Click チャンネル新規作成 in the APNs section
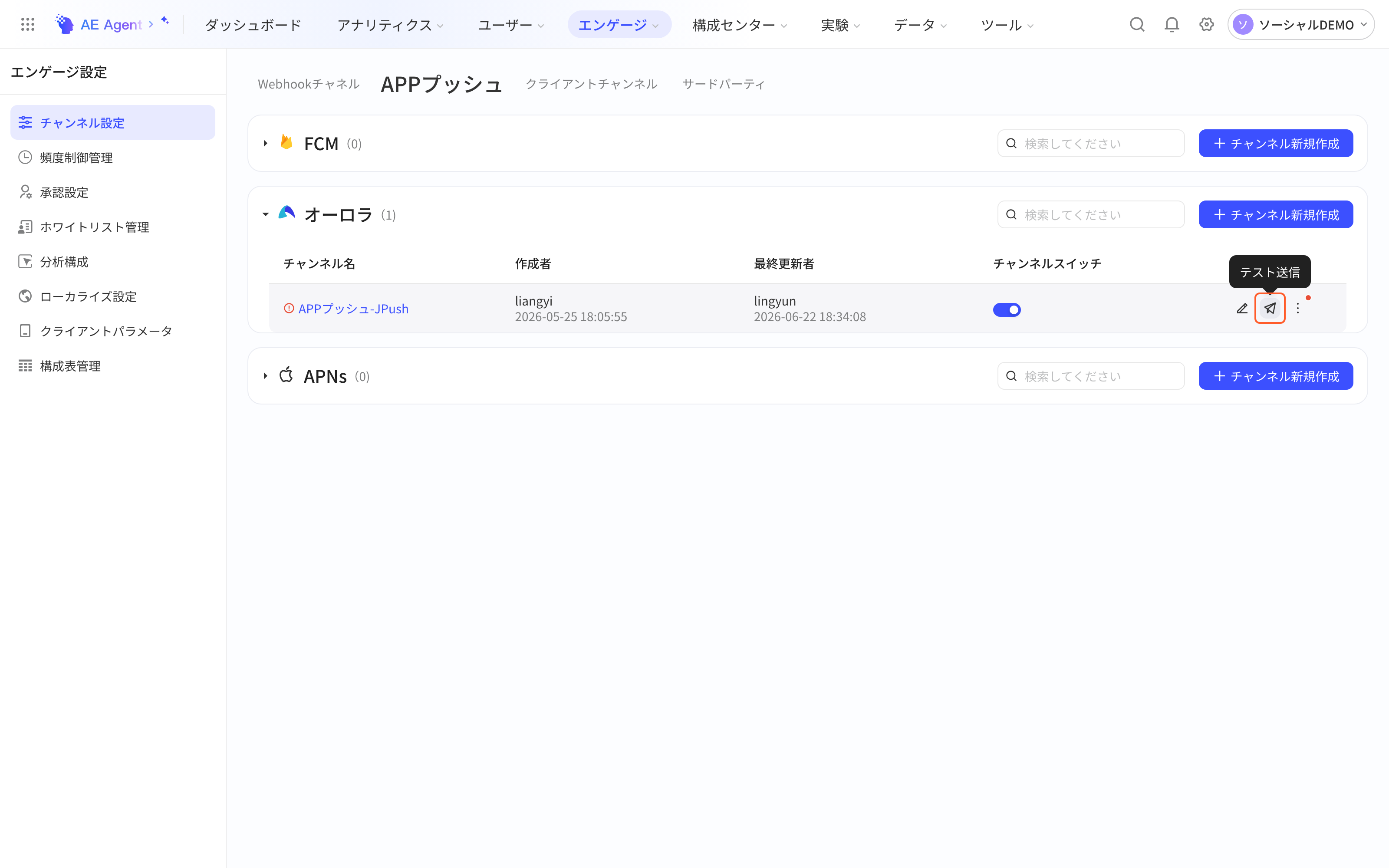Viewport: 1389px width, 868px height. coord(1275,376)
